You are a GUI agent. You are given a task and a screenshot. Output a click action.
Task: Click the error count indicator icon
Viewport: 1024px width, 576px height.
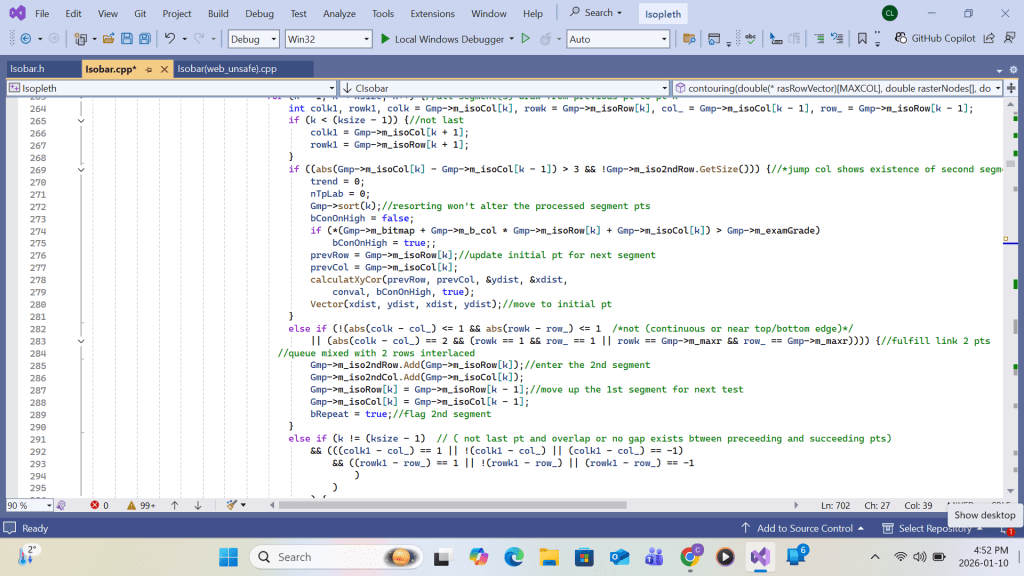pyautogui.click(x=96, y=506)
